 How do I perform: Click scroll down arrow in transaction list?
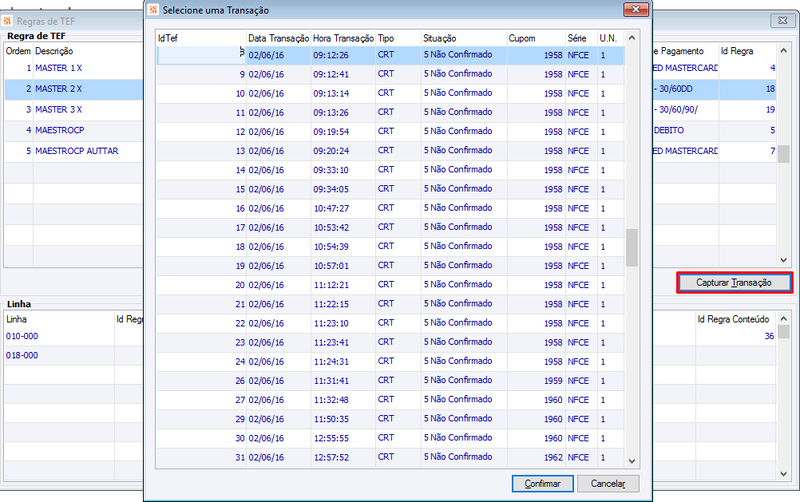coord(632,461)
